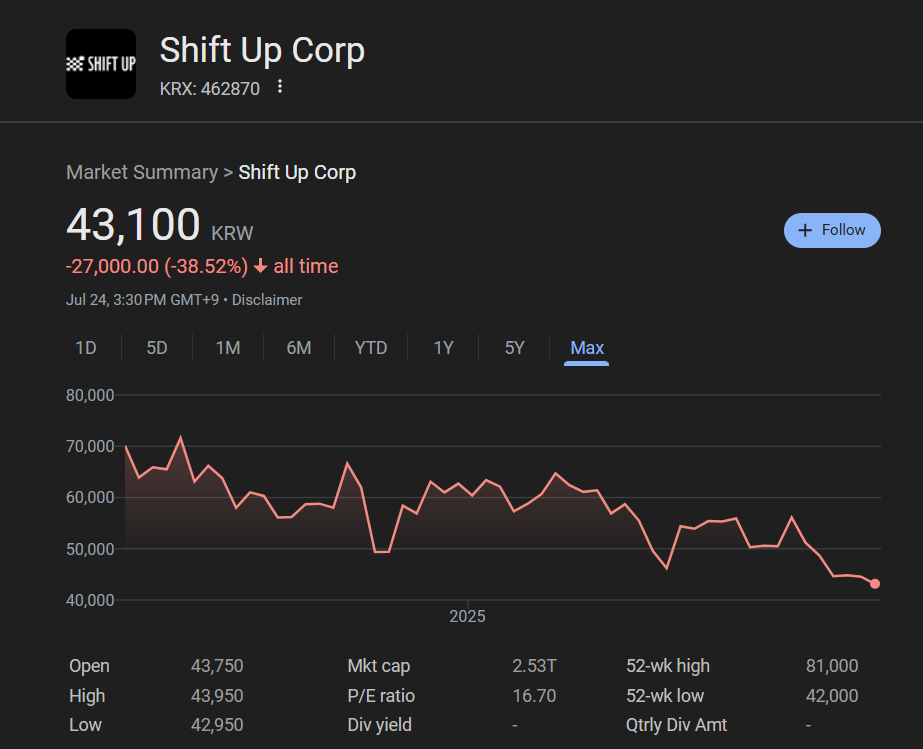The image size is (923, 749).
Task: Open the Market Summary breadcrumb link
Action: tap(142, 173)
